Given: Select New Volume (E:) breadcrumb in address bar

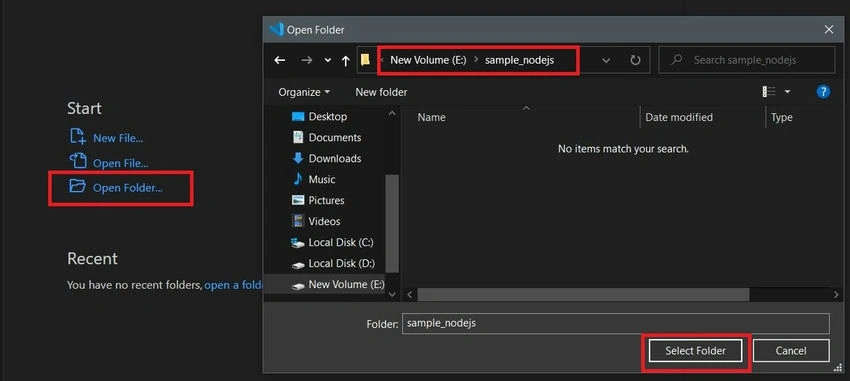Looking at the screenshot, I should [x=428, y=60].
